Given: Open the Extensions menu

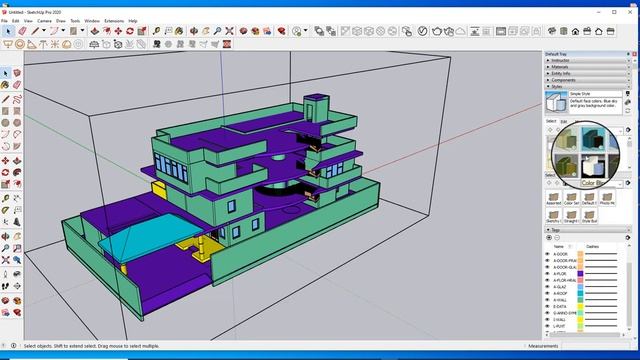Looking at the screenshot, I should [x=114, y=21].
